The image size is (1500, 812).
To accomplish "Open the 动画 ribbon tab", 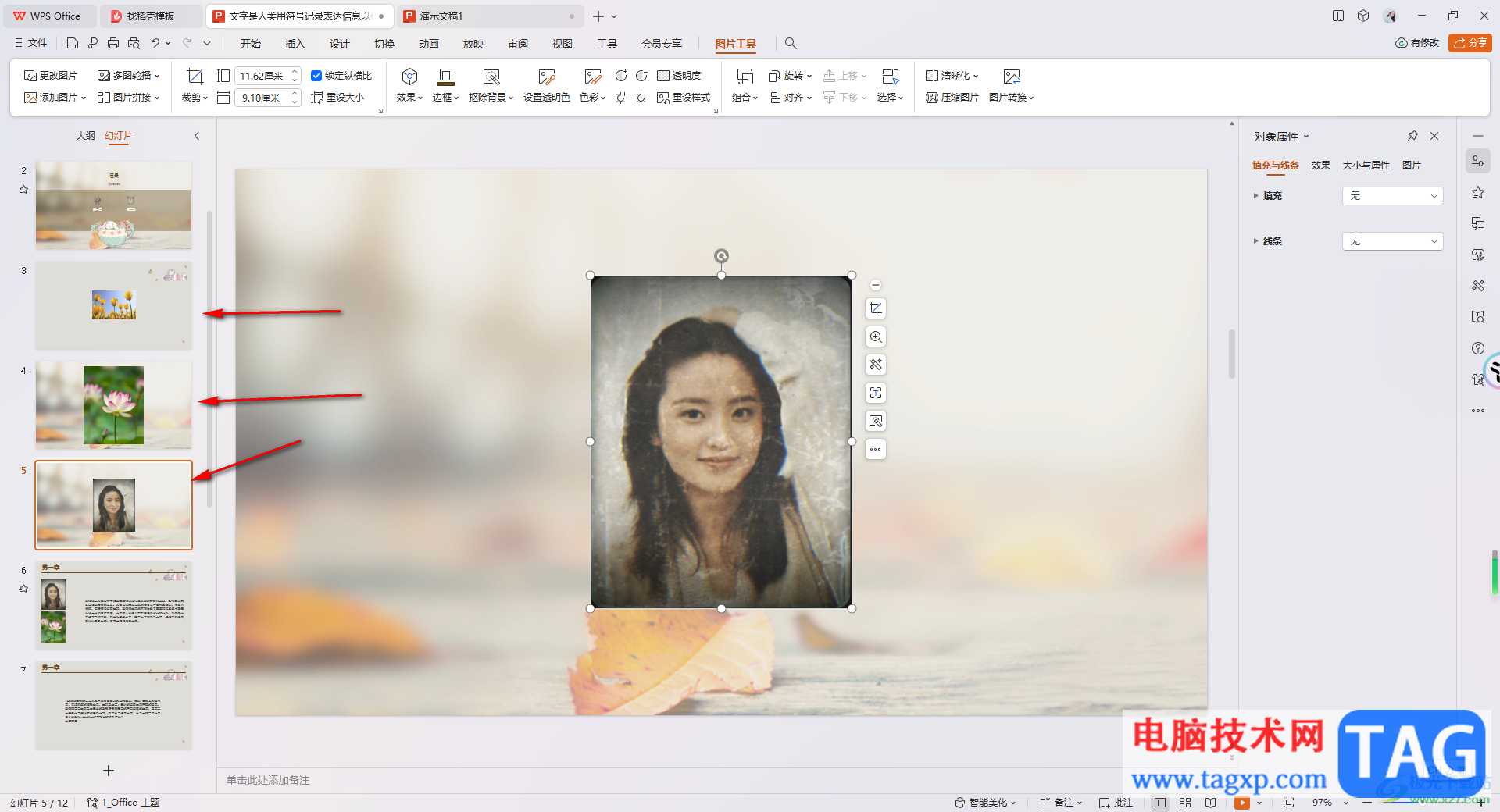I will 428,44.
